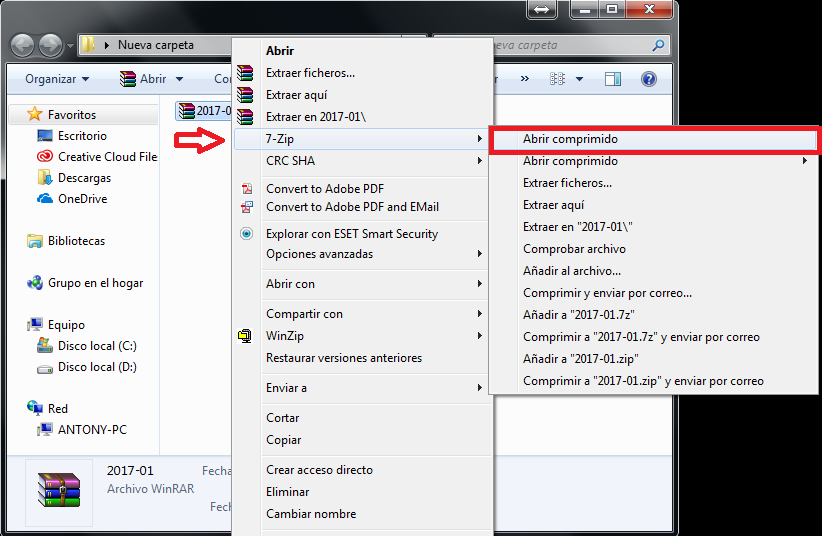Click the Back navigation arrow
The image size is (822, 536).
click(23, 46)
